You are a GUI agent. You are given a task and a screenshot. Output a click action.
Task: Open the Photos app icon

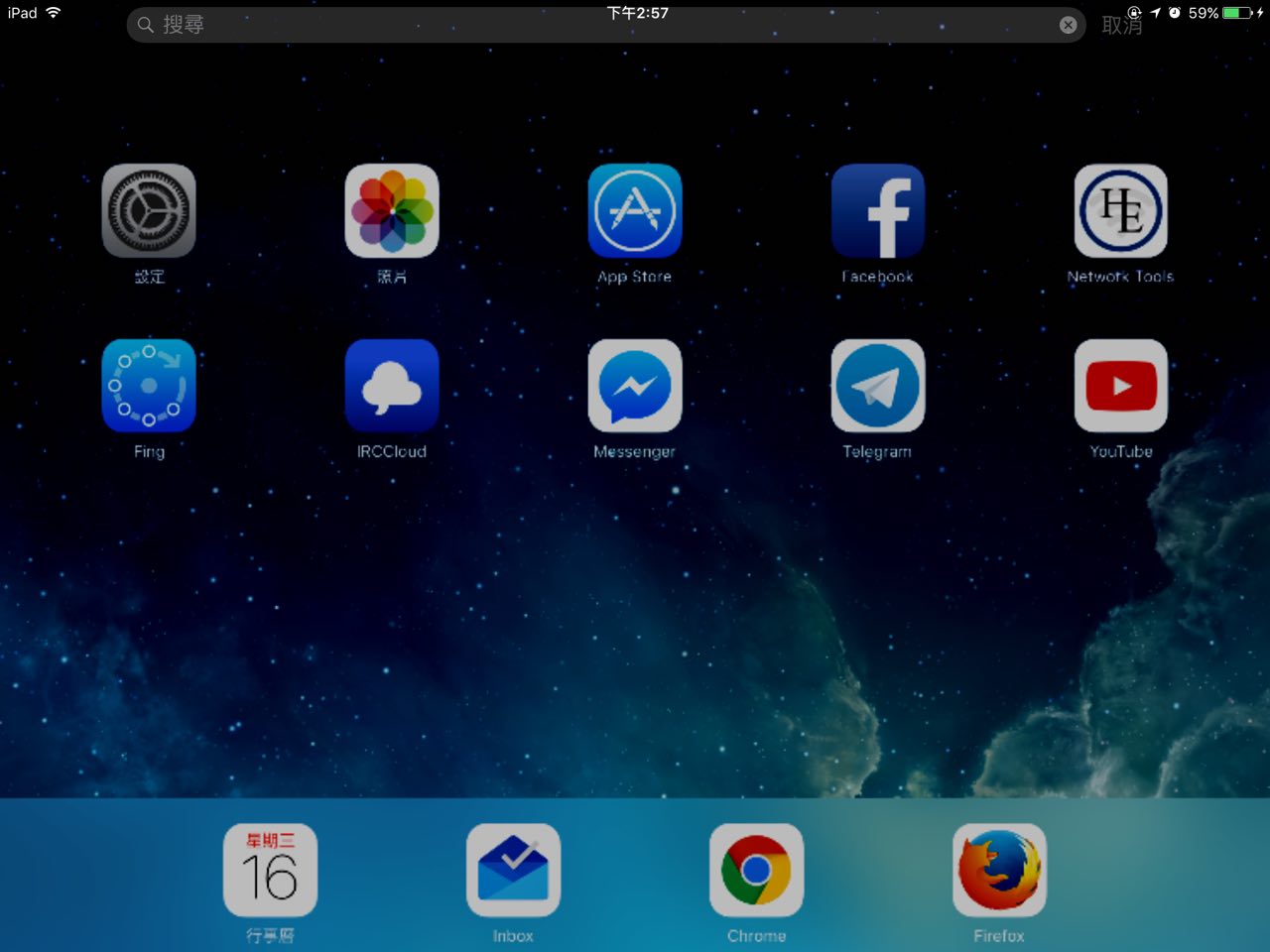click(392, 211)
